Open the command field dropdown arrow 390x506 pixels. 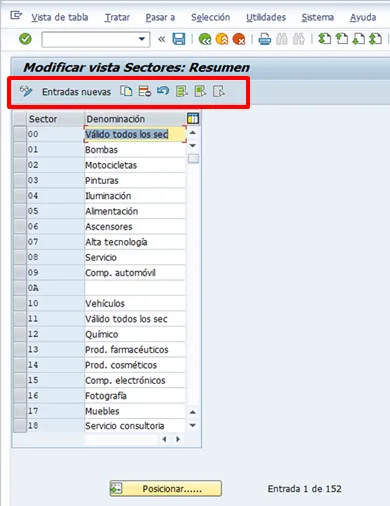click(142, 39)
